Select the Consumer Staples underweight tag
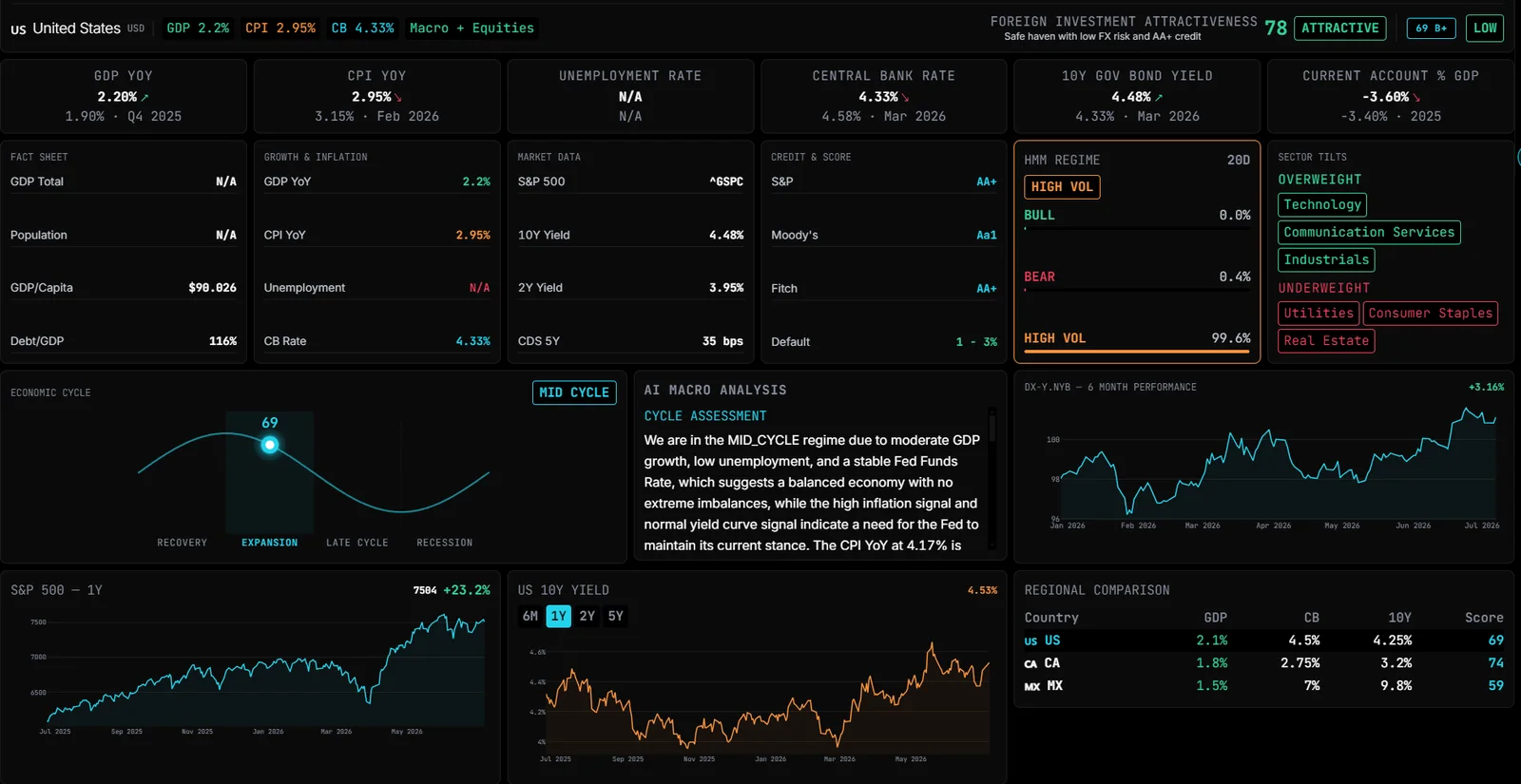Image resolution: width=1521 pixels, height=784 pixels. 1431,313
